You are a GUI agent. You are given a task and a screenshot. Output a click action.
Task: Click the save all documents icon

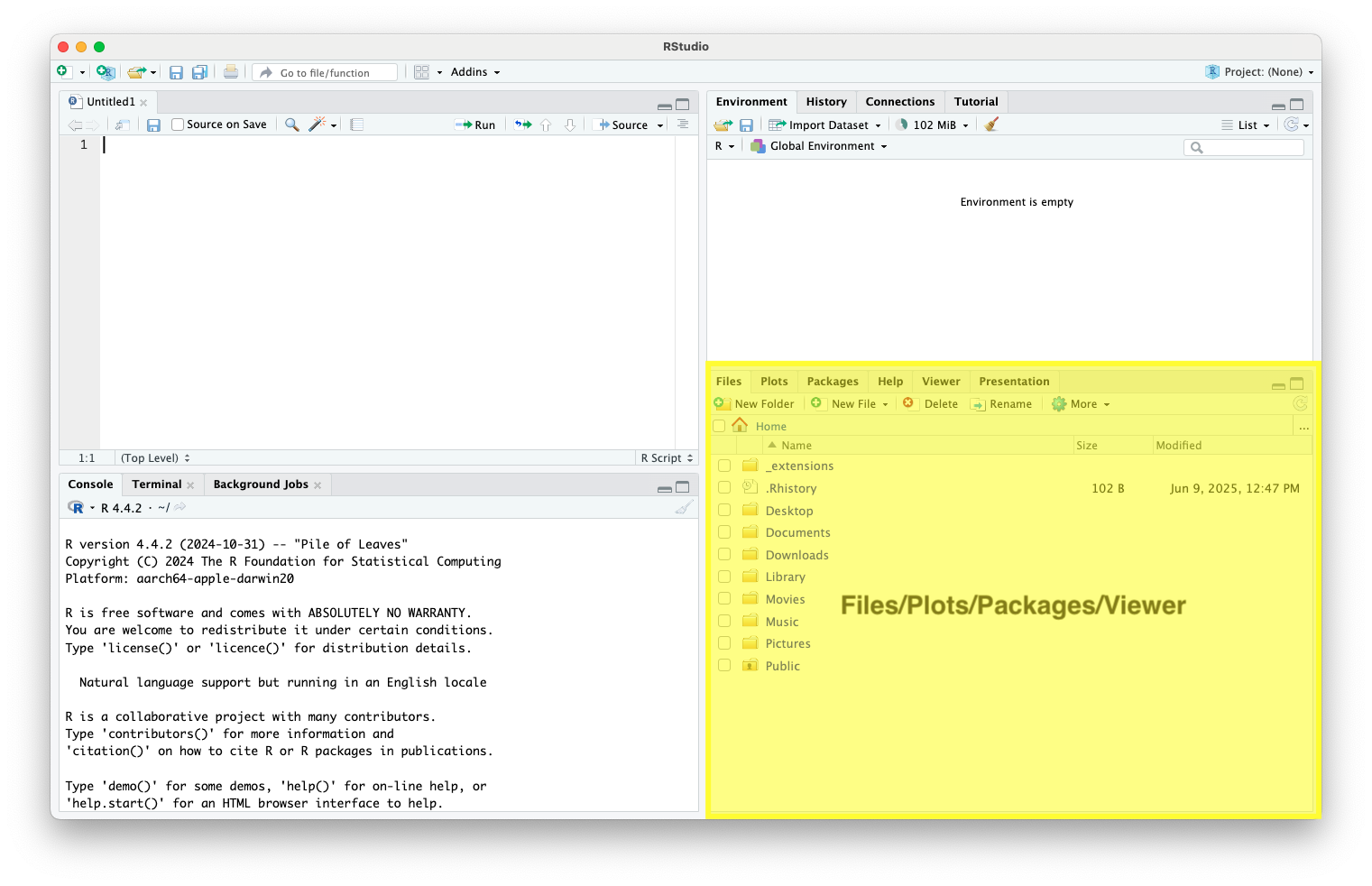click(x=199, y=72)
